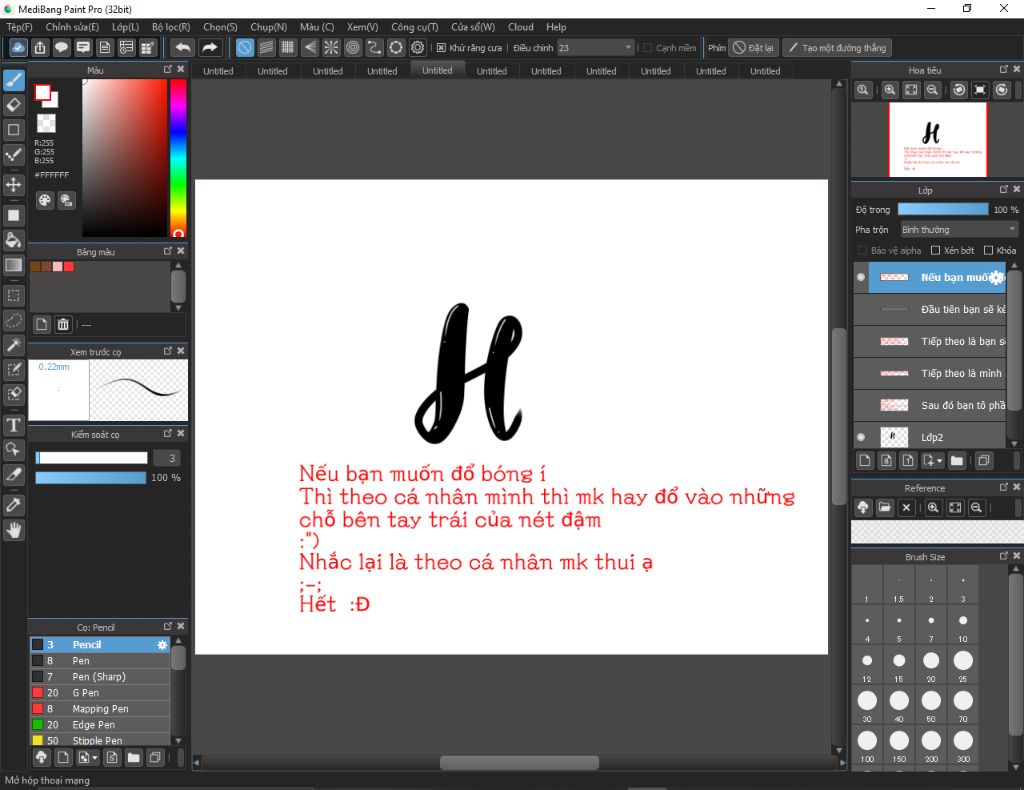Activate the Lasso selection tool
Viewport: 1024px width, 790px height.
pyautogui.click(x=14, y=320)
